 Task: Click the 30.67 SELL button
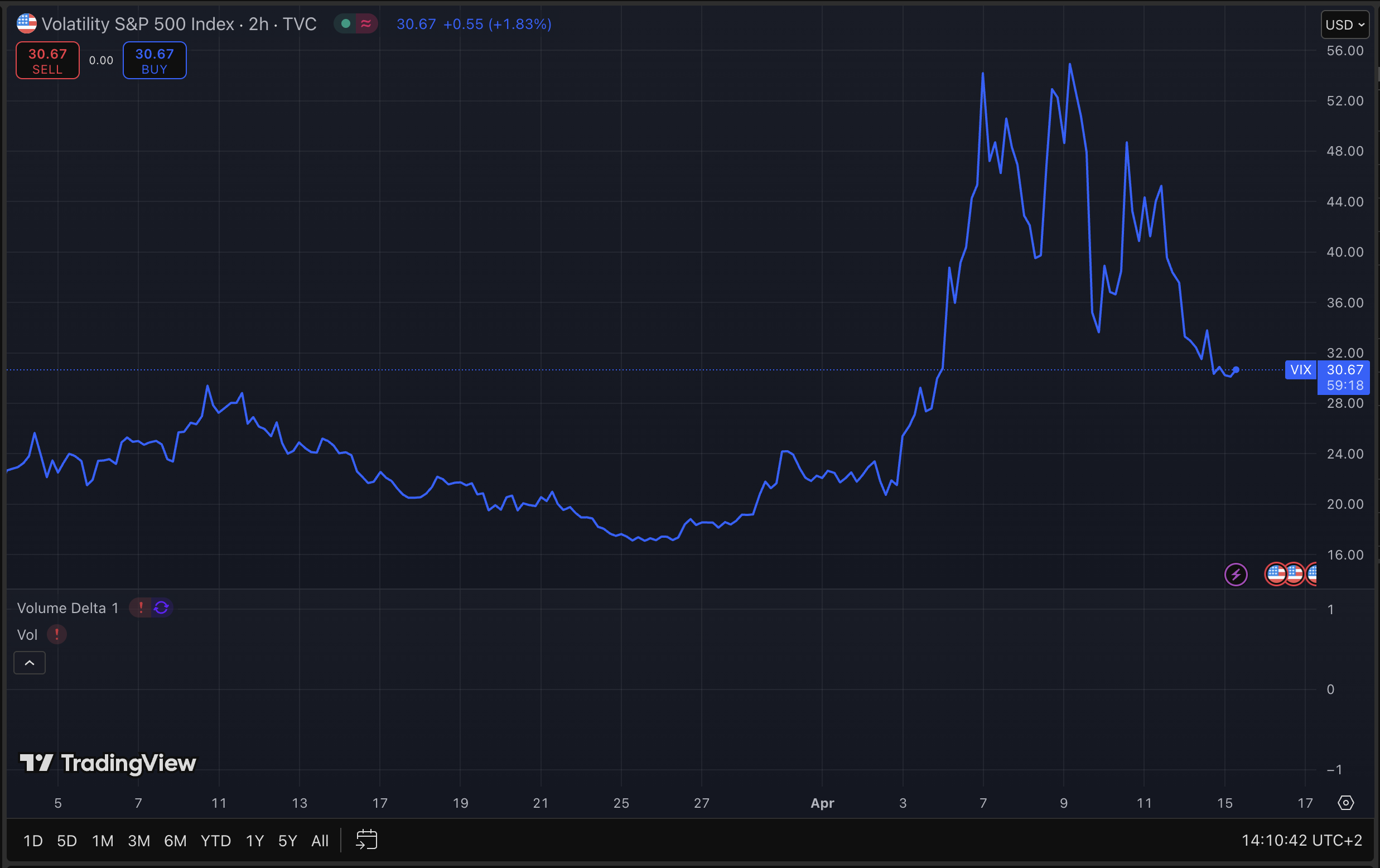click(x=47, y=60)
